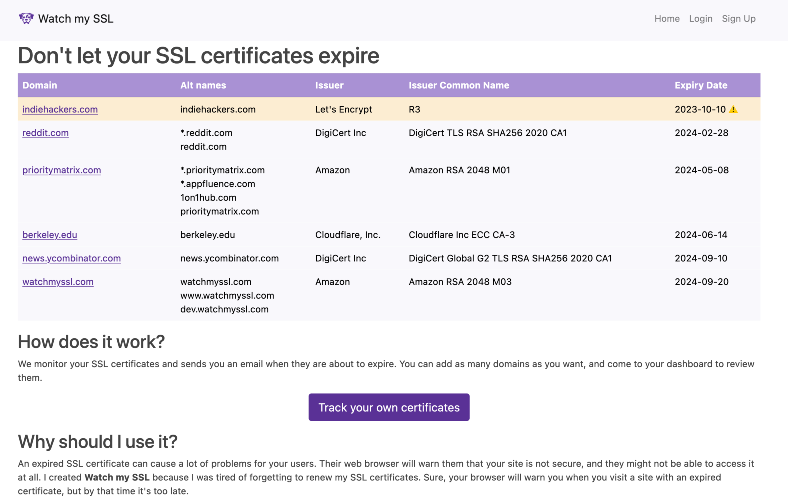Click the Track your own certificates button

pyautogui.click(x=389, y=408)
